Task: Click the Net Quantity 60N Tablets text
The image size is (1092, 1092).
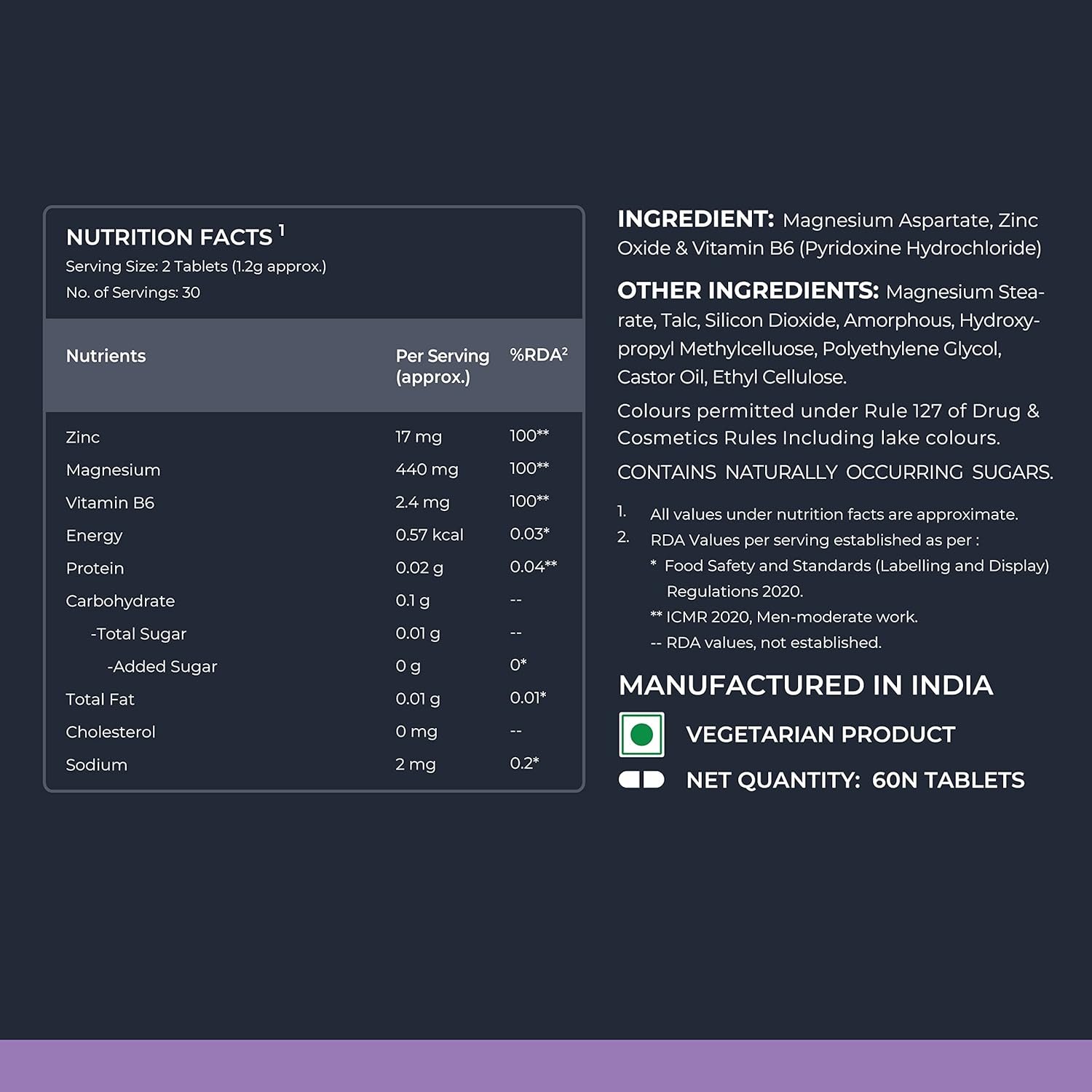Action: tap(855, 780)
